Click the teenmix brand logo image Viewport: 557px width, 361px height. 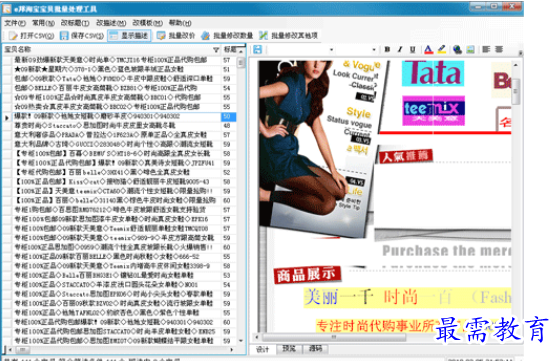(433, 110)
